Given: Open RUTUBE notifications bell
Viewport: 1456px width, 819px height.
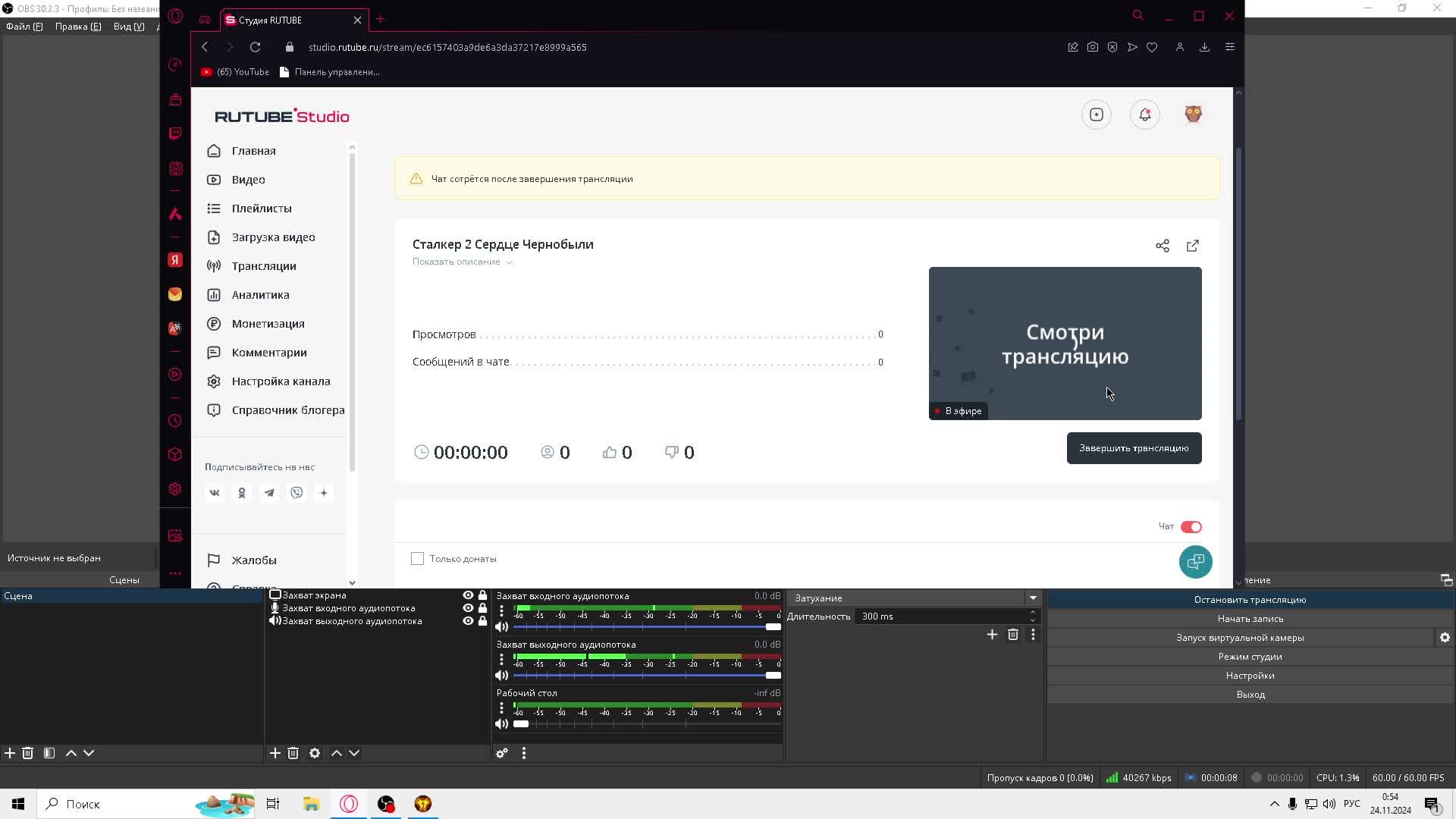Looking at the screenshot, I should coord(1144,115).
